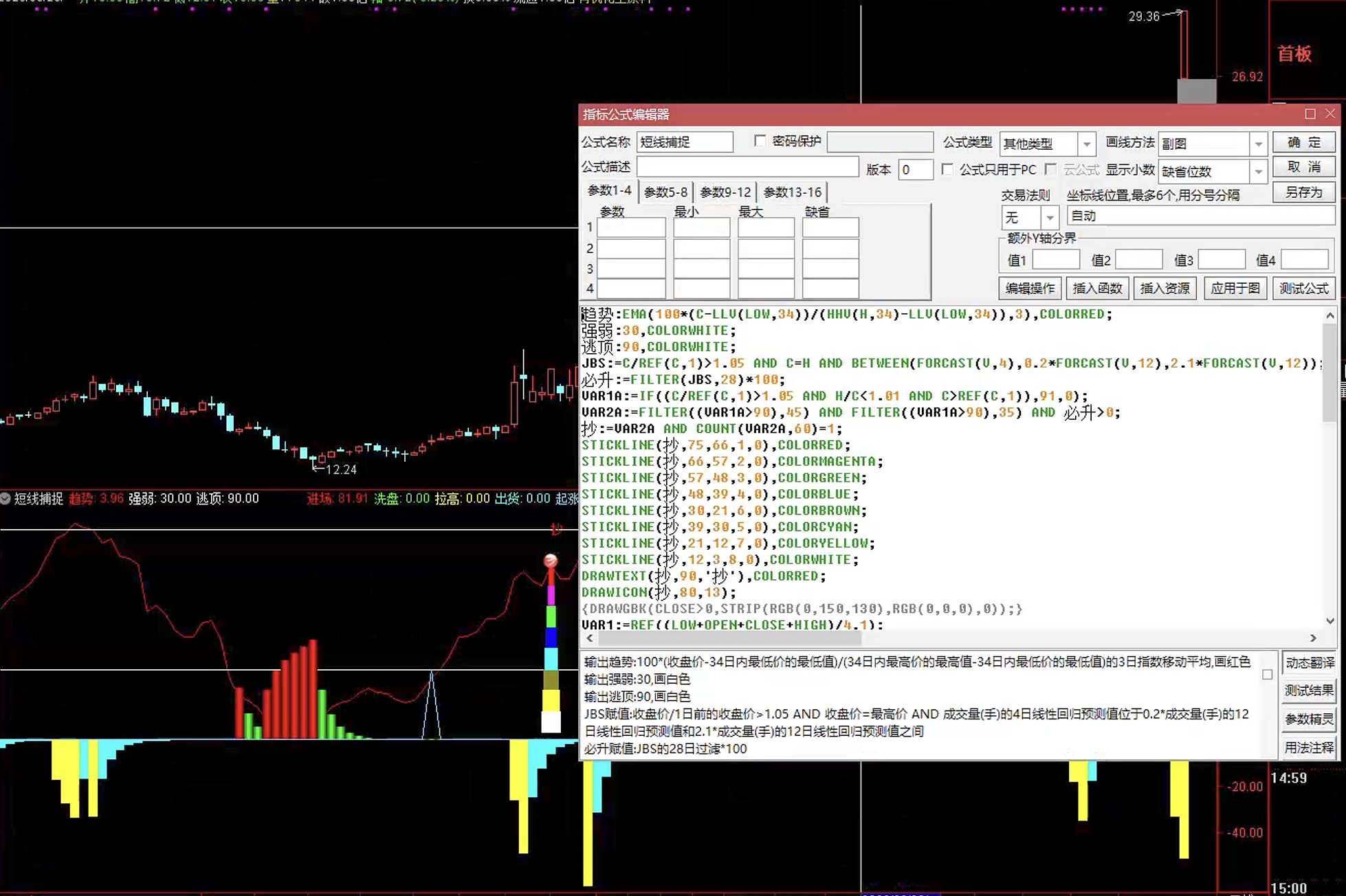This screenshot has width=1346, height=896.
Task: Expand 公式类型 dropdown arrow
Action: (x=1086, y=144)
